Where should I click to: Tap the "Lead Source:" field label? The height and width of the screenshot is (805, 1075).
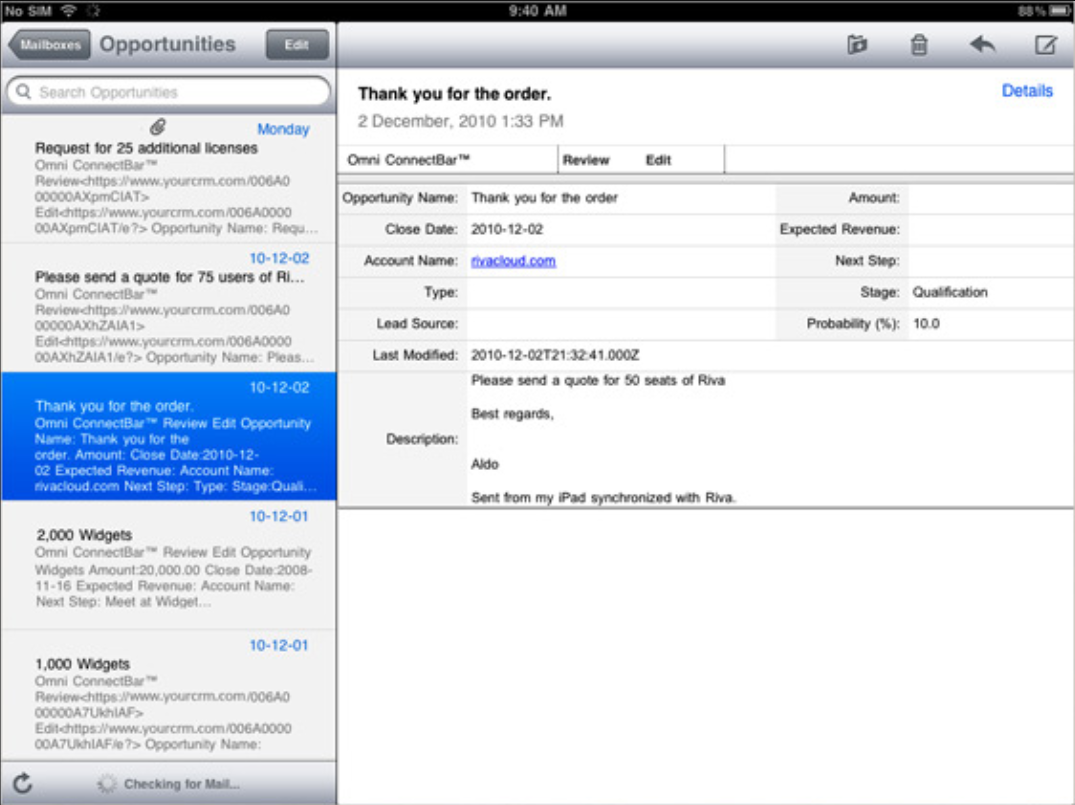[x=417, y=324]
